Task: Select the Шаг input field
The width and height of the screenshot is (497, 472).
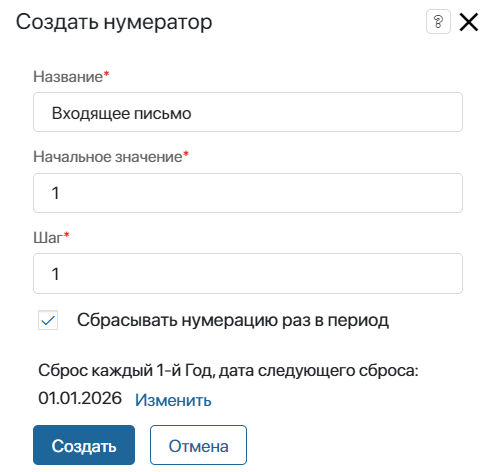Action: click(x=248, y=274)
